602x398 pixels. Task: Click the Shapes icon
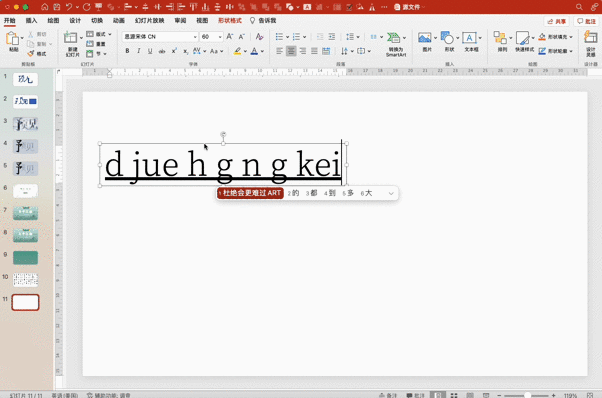point(447,38)
